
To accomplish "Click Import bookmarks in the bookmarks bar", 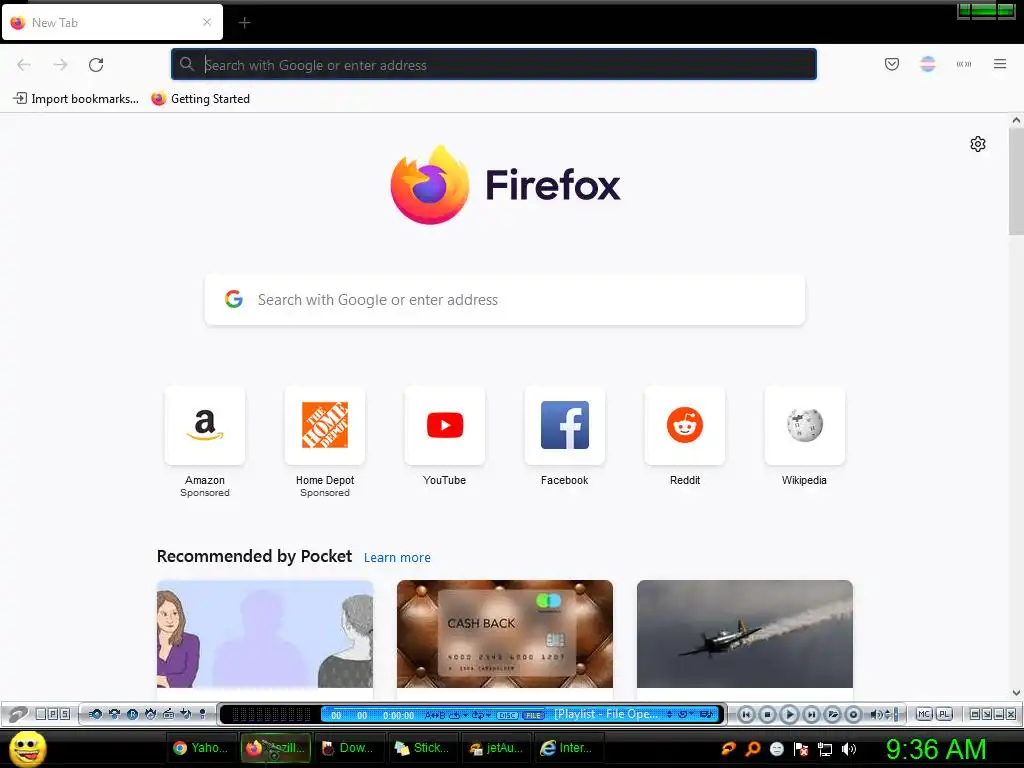I will coord(76,99).
